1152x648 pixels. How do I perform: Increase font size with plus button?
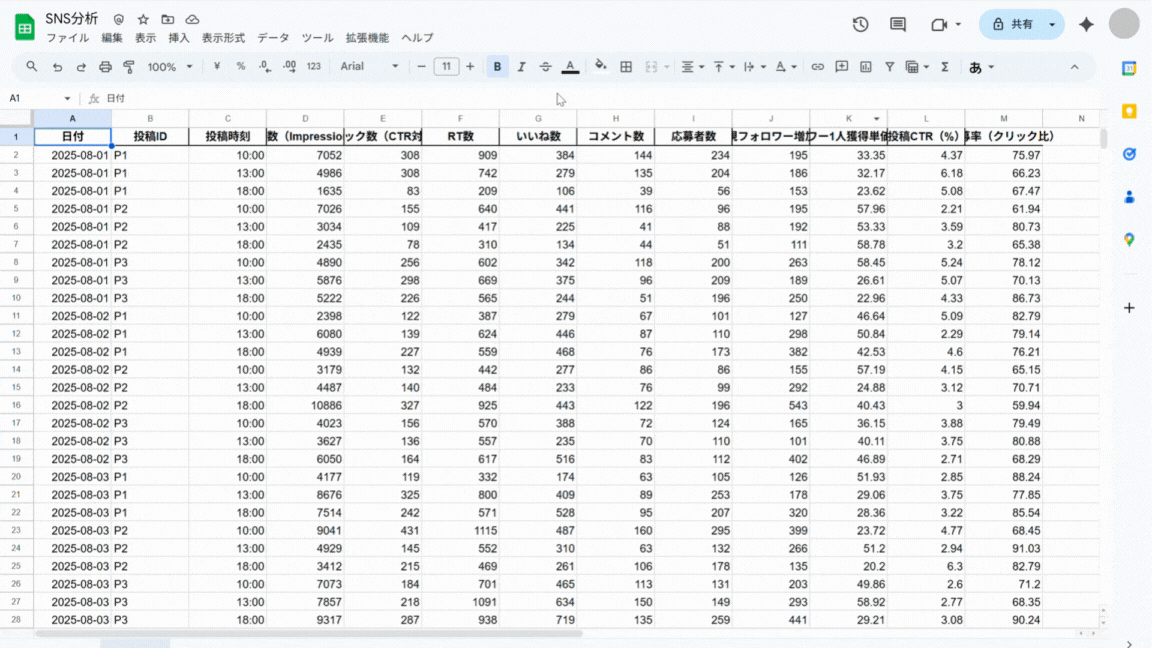point(470,66)
